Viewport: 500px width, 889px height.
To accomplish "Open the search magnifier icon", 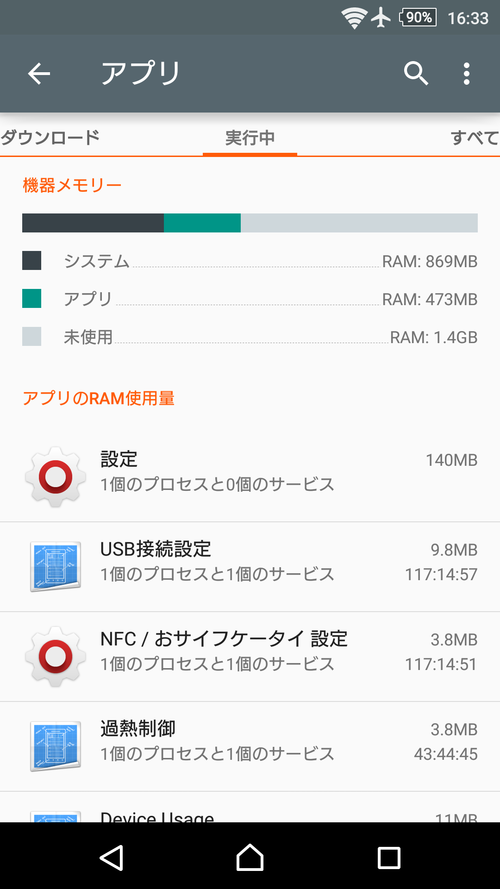I will tap(416, 74).
